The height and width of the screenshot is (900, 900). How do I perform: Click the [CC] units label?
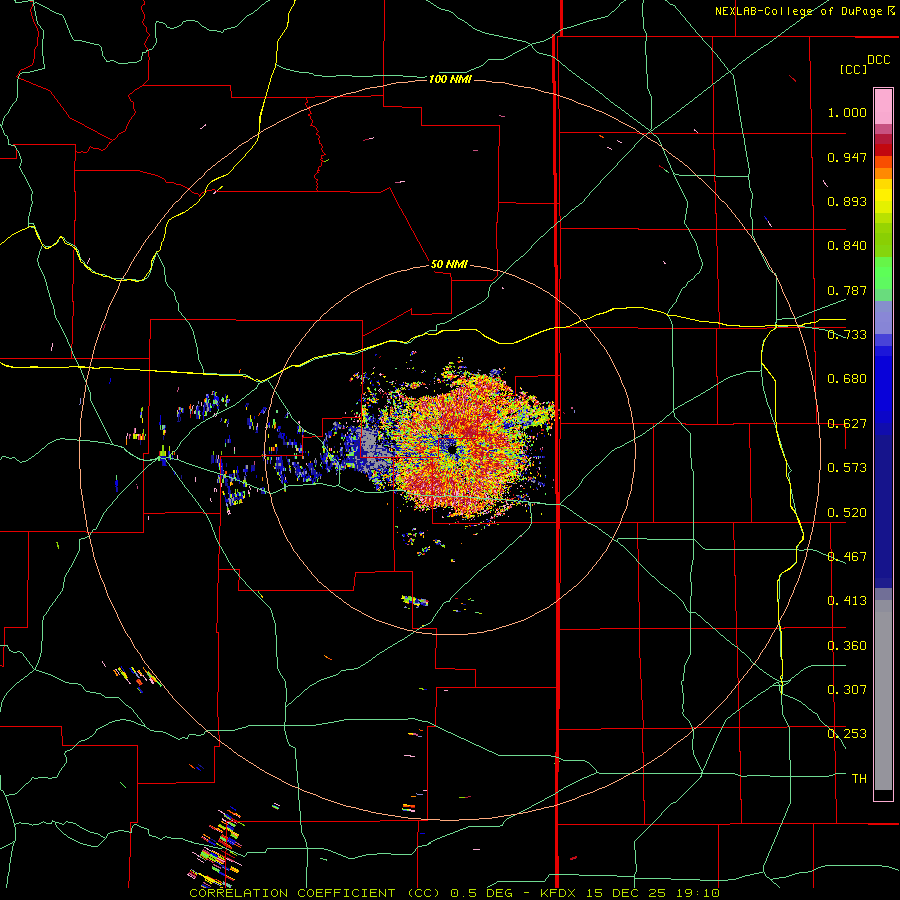coord(853,69)
